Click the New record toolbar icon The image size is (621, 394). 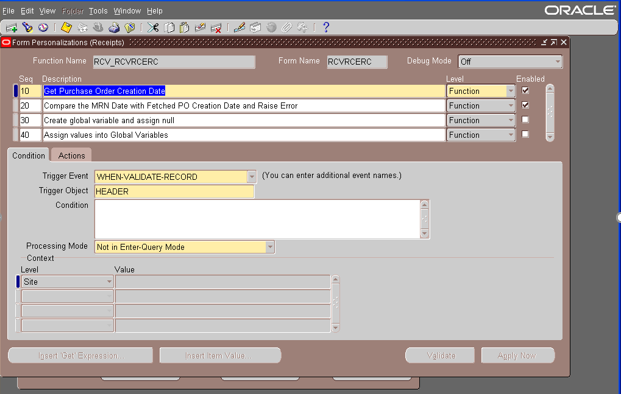coord(11,28)
